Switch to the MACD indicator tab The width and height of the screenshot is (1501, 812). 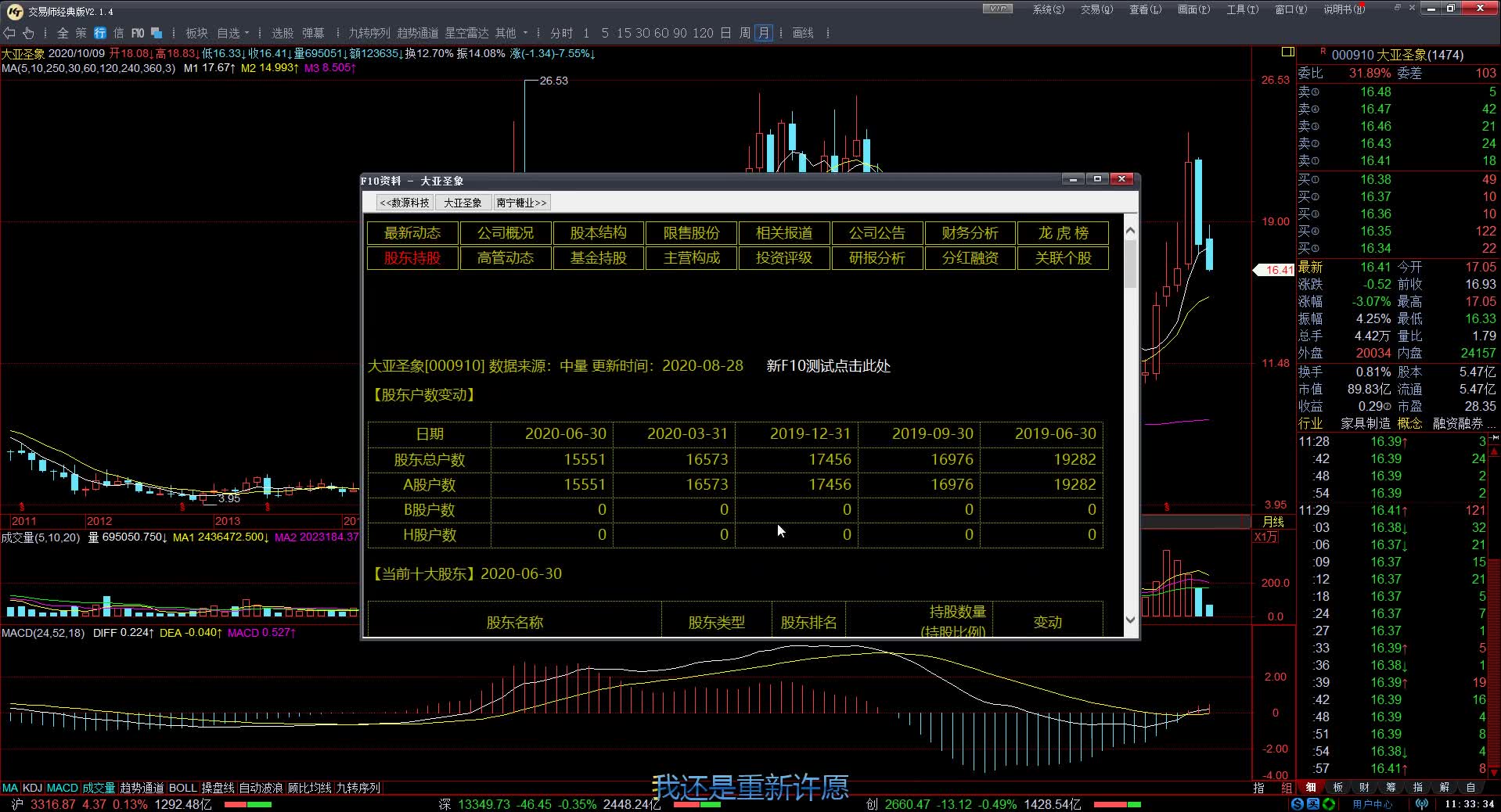pyautogui.click(x=63, y=788)
